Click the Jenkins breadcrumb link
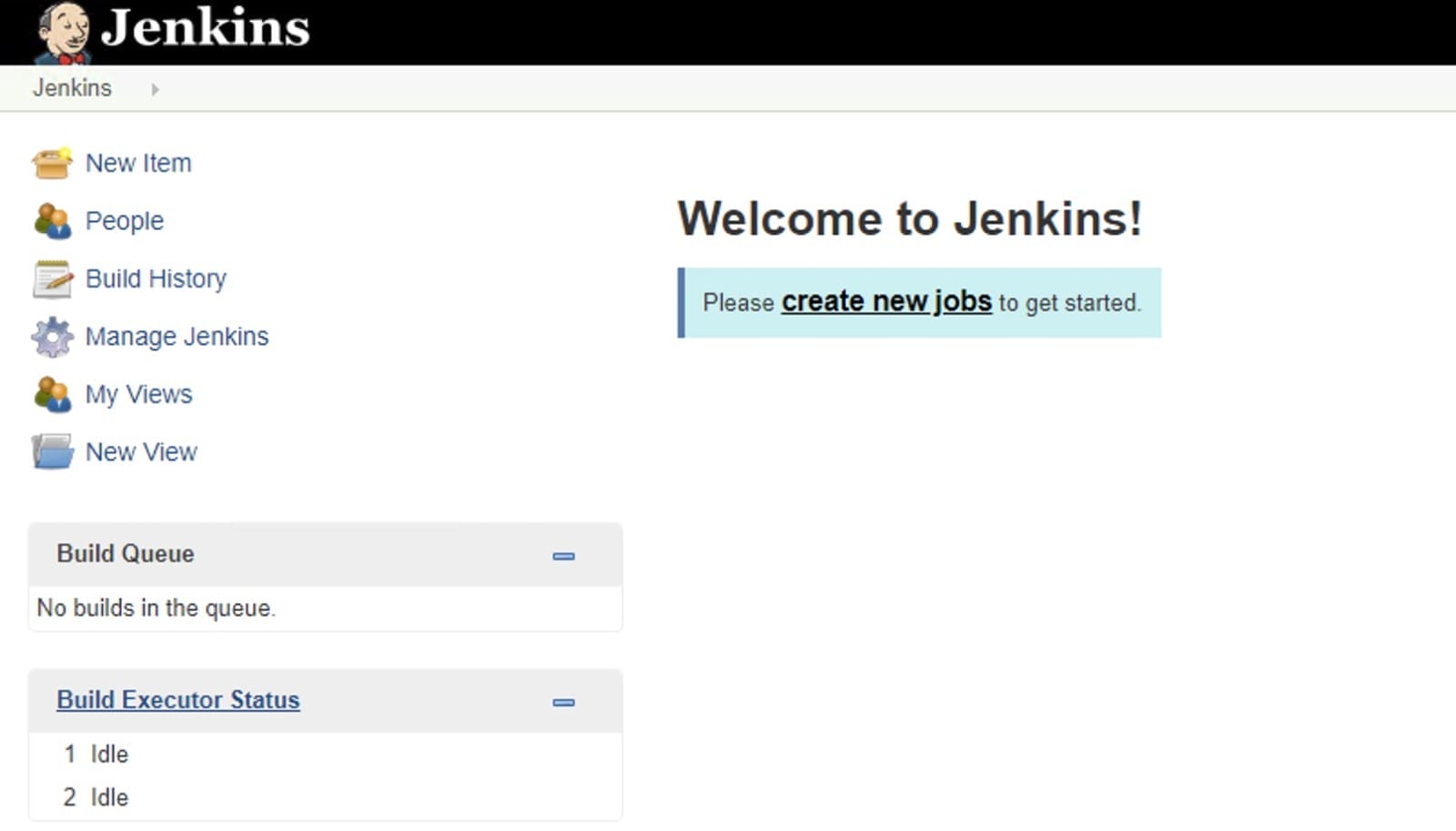The image size is (1456, 831). click(x=72, y=88)
